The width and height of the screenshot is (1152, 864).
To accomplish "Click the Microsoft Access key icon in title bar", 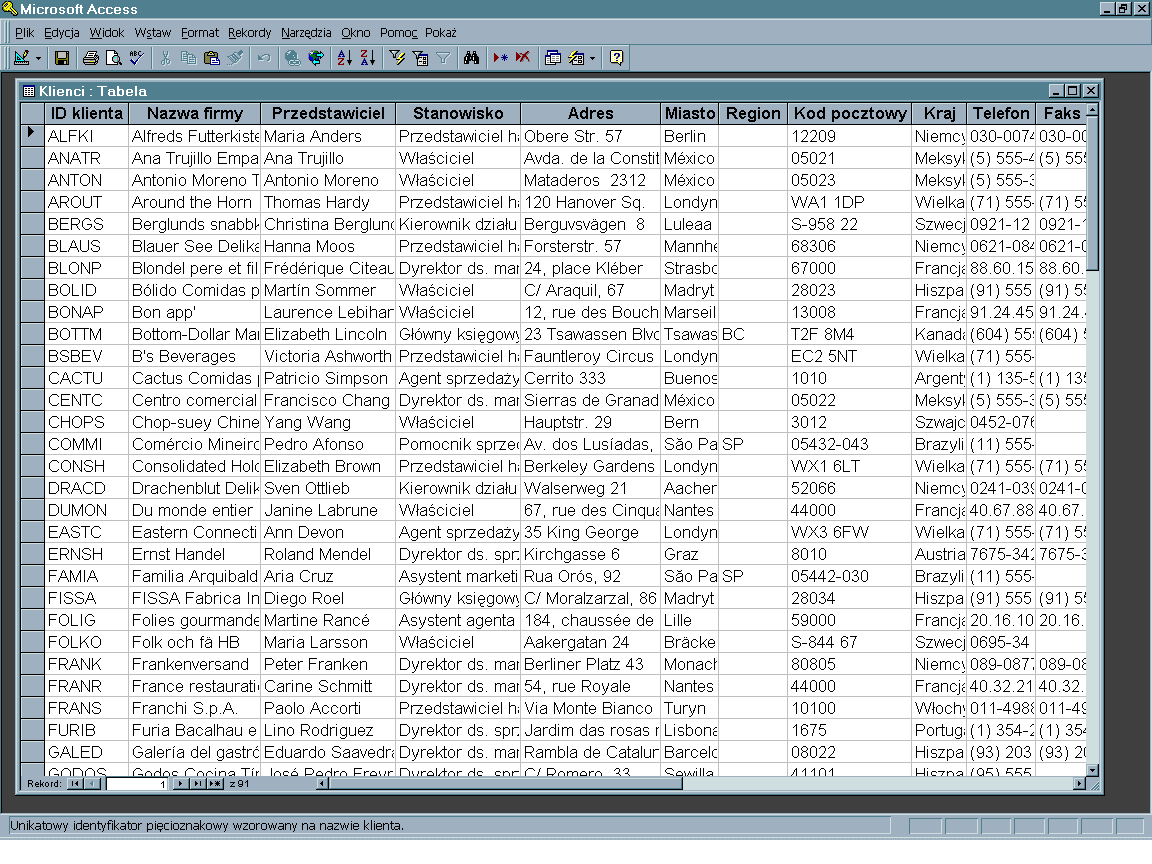I will pos(10,9).
